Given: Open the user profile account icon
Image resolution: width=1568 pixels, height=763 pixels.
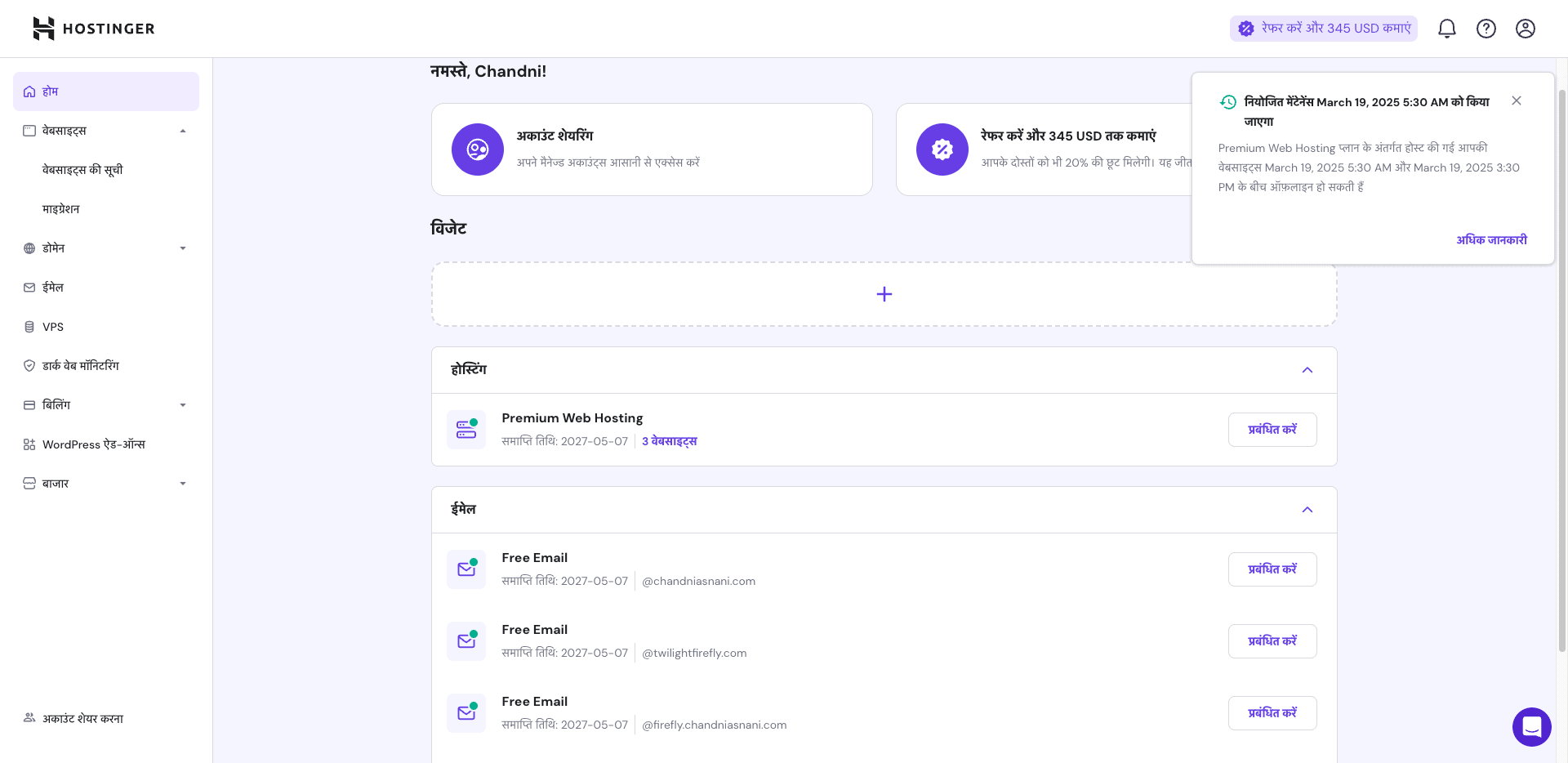Looking at the screenshot, I should 1525,29.
